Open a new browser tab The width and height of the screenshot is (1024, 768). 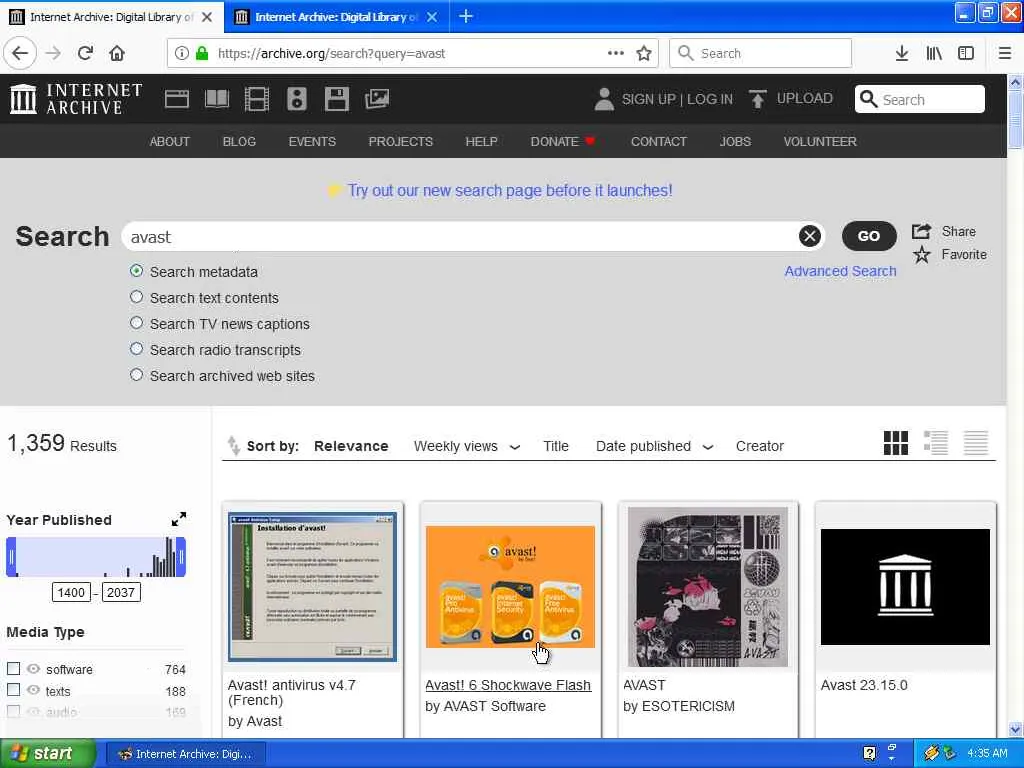[466, 16]
